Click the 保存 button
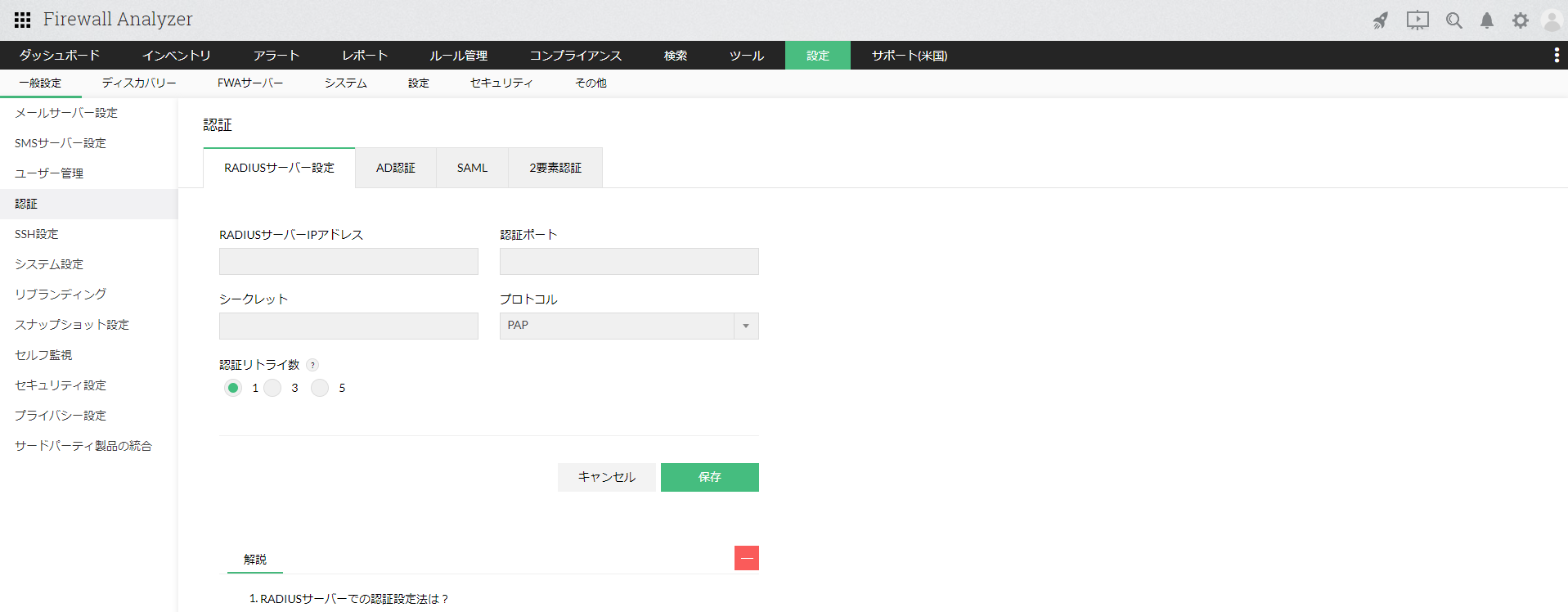Image resolution: width=1568 pixels, height=612 pixels. pos(709,477)
